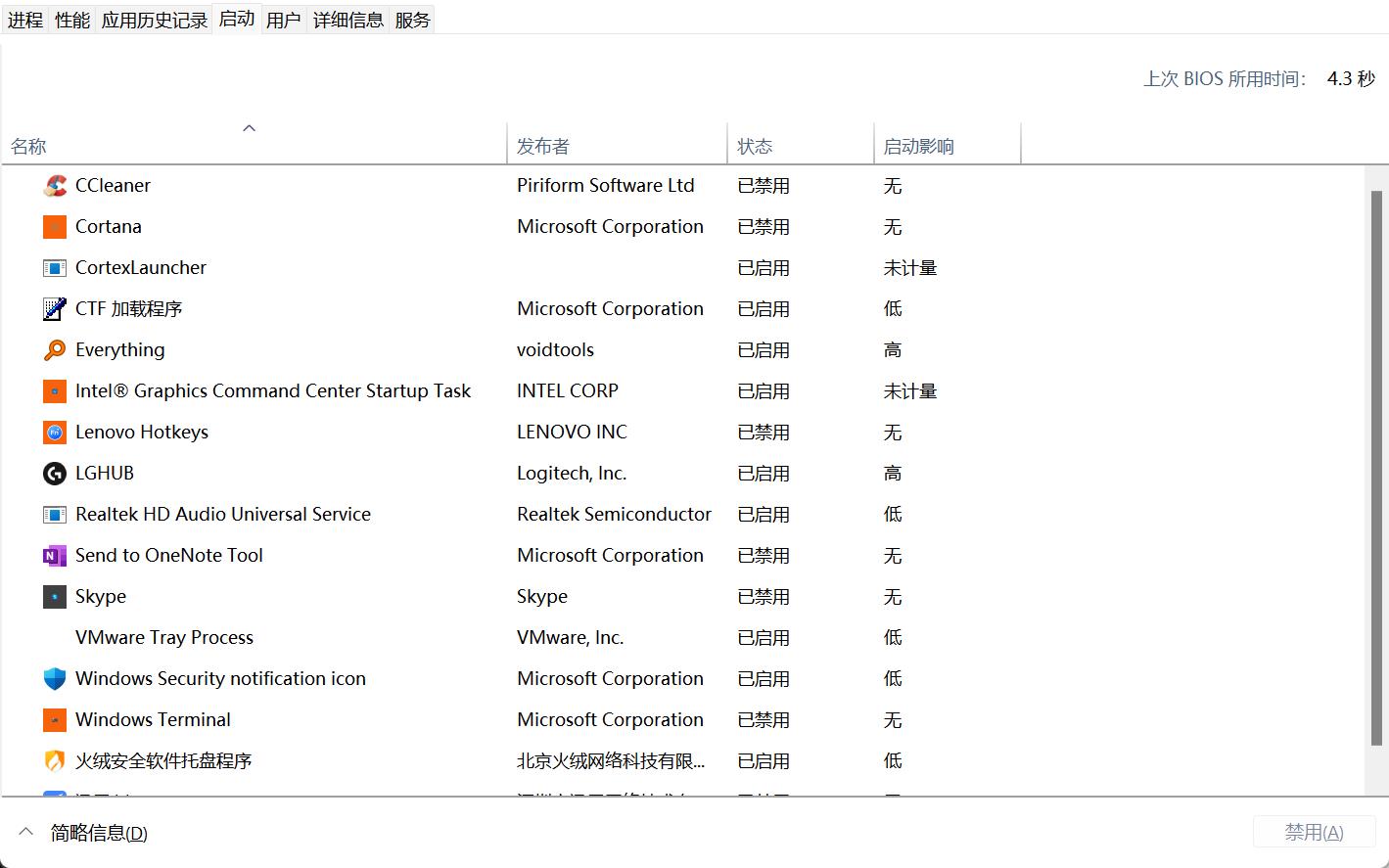Click 已启用 status for VMware Tray Process
The image size is (1389, 868).
tap(764, 637)
